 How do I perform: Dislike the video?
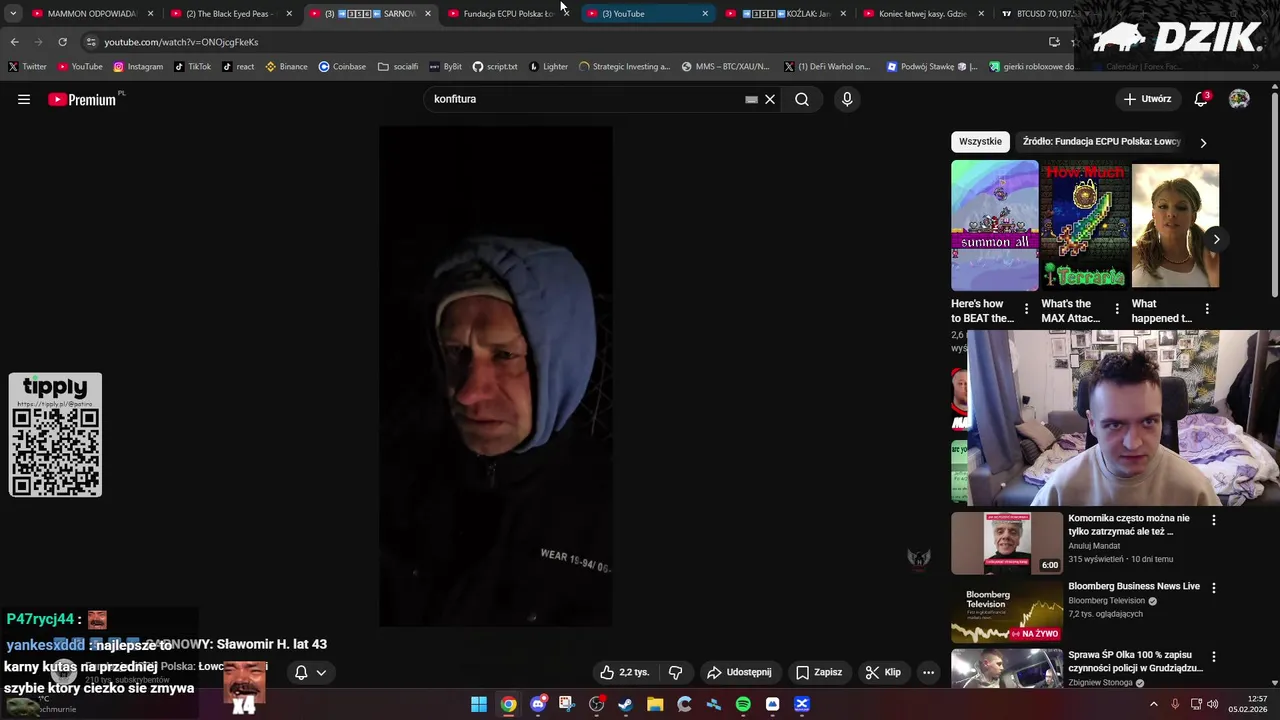pyautogui.click(x=675, y=672)
